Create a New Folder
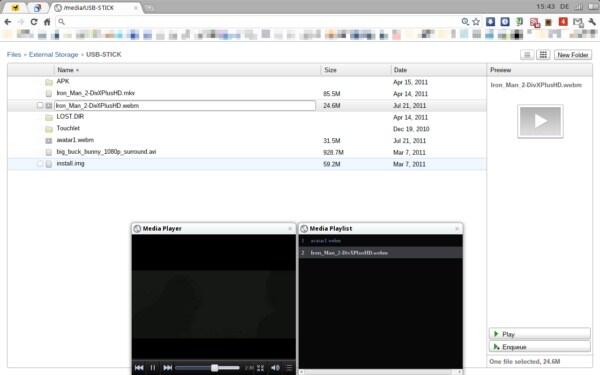The image size is (600, 375). [572, 55]
